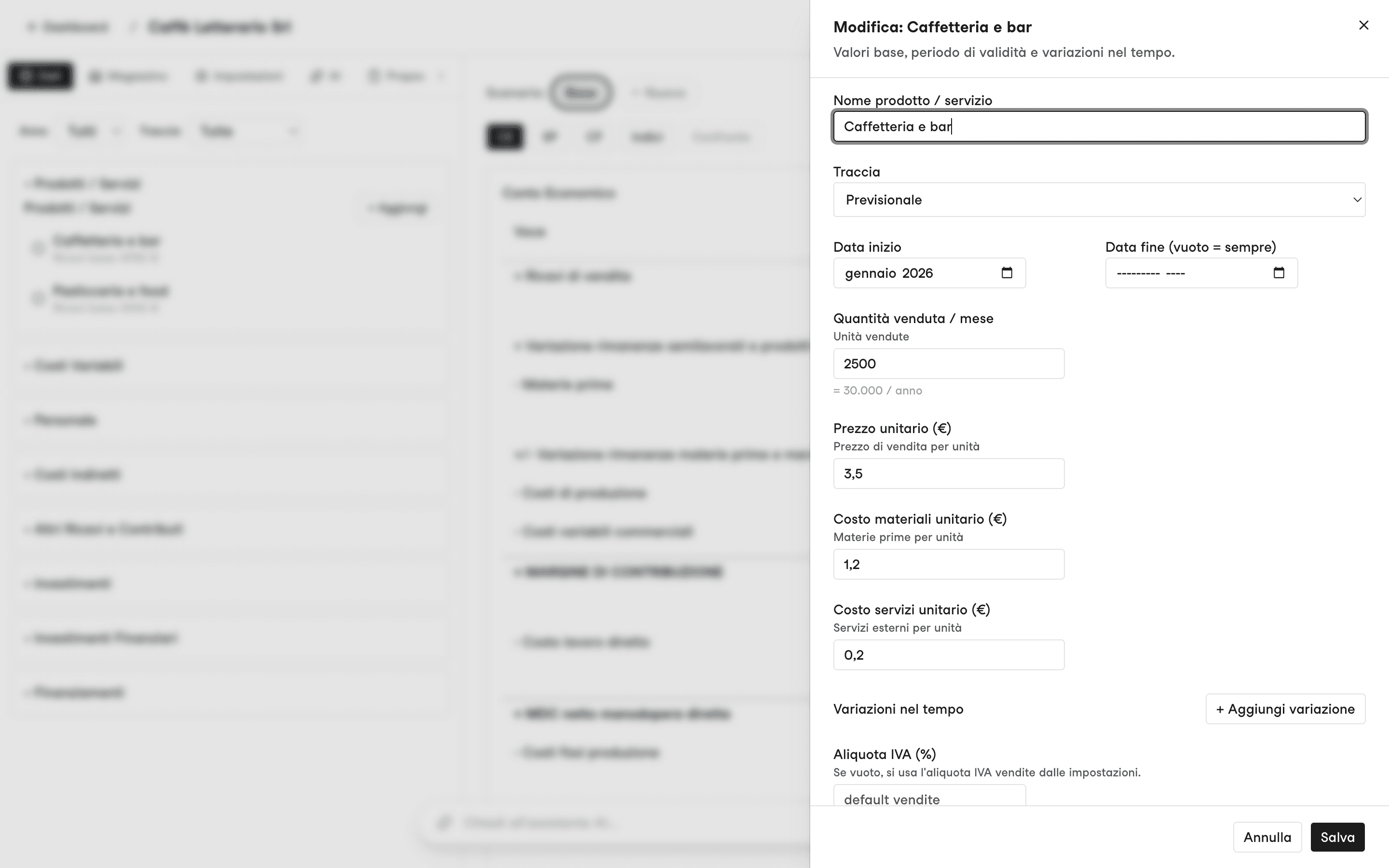The image size is (1389, 868).
Task: Edit the Nome prodotto / servizio field
Action: 1099,126
